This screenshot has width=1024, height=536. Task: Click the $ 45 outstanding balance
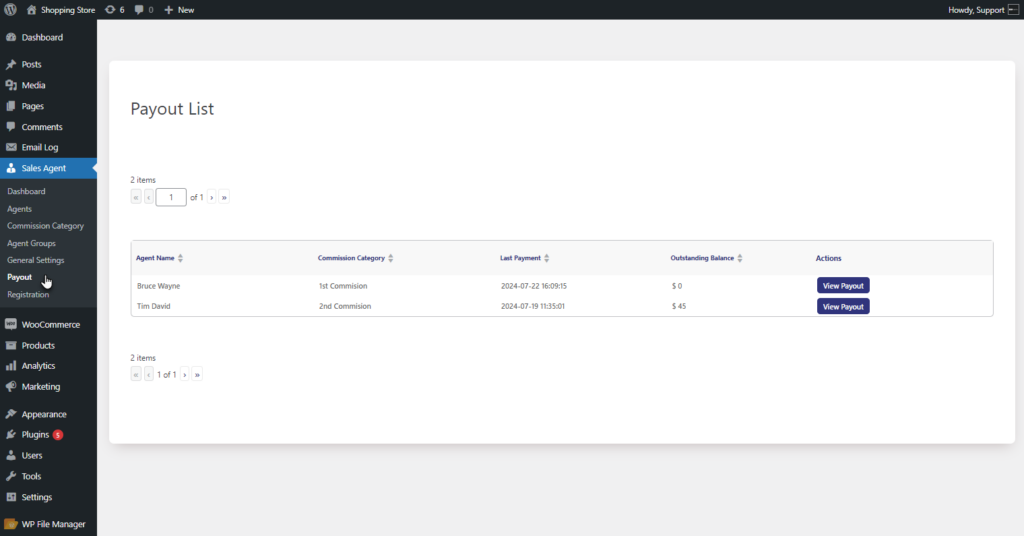pos(679,306)
